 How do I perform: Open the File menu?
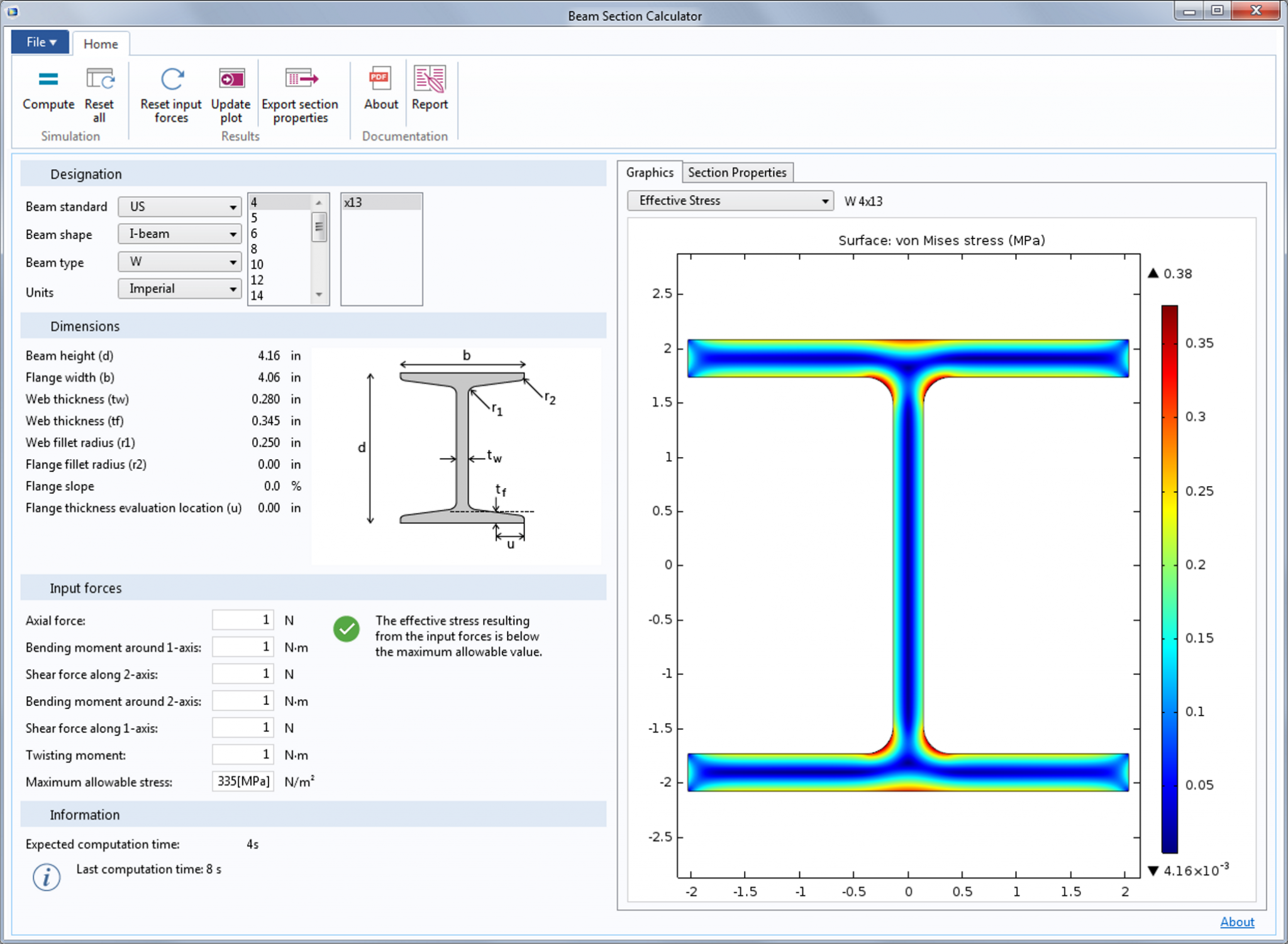tap(39, 42)
